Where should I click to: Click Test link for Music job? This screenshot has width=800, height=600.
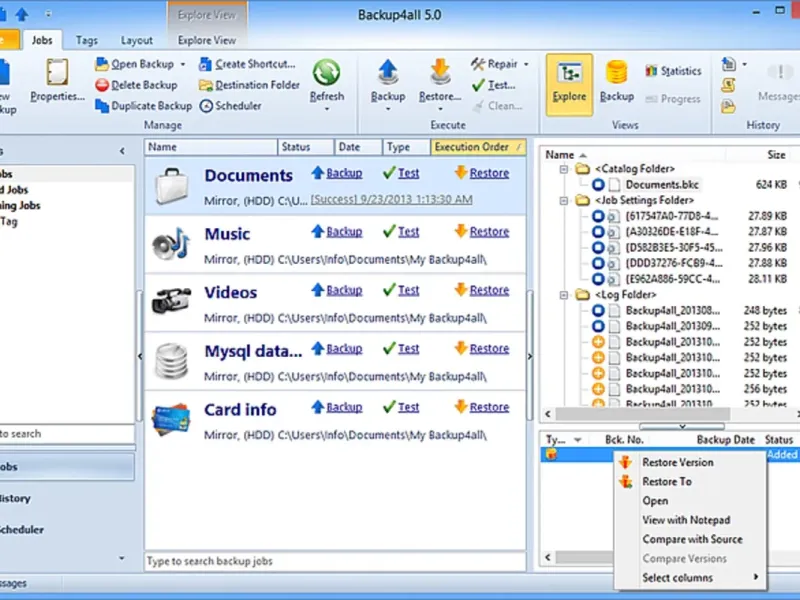coord(409,232)
